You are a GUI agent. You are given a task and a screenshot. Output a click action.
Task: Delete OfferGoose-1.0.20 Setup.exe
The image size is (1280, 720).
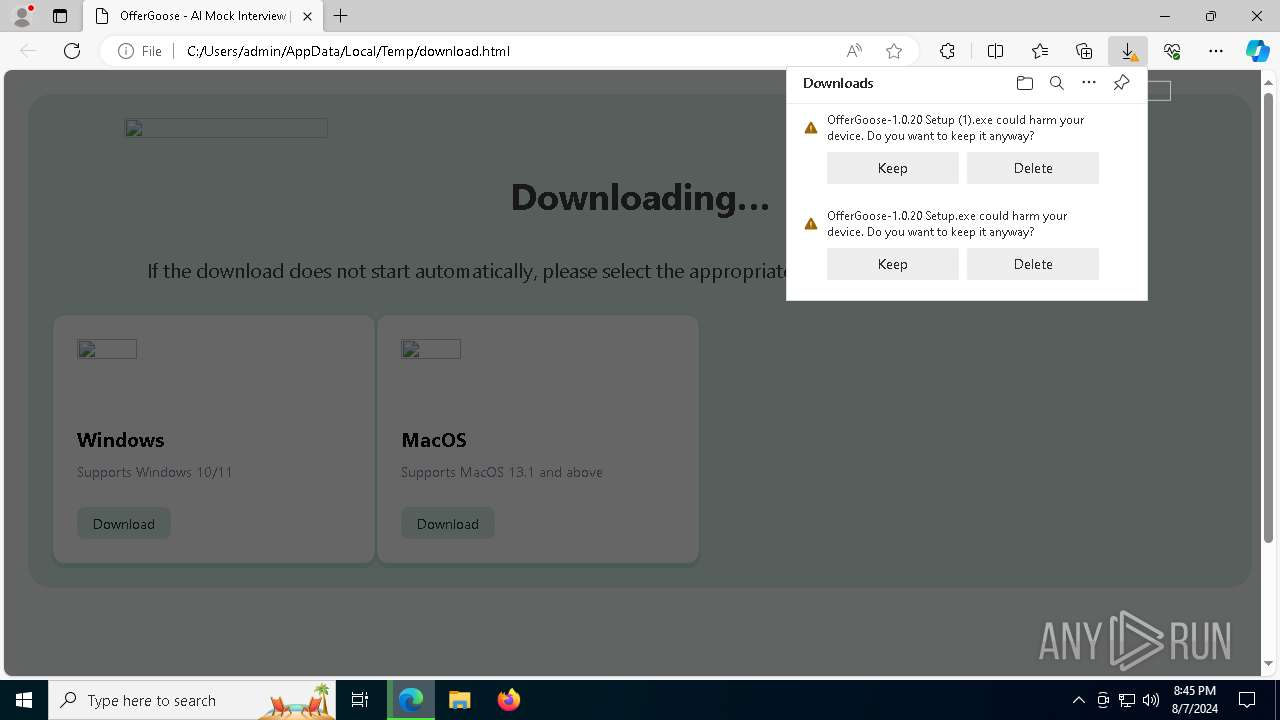tap(1033, 264)
